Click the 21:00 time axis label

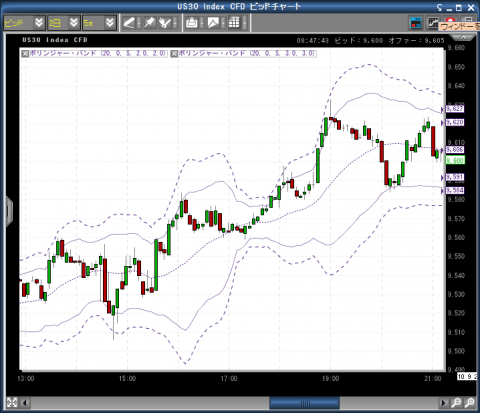tap(433, 378)
